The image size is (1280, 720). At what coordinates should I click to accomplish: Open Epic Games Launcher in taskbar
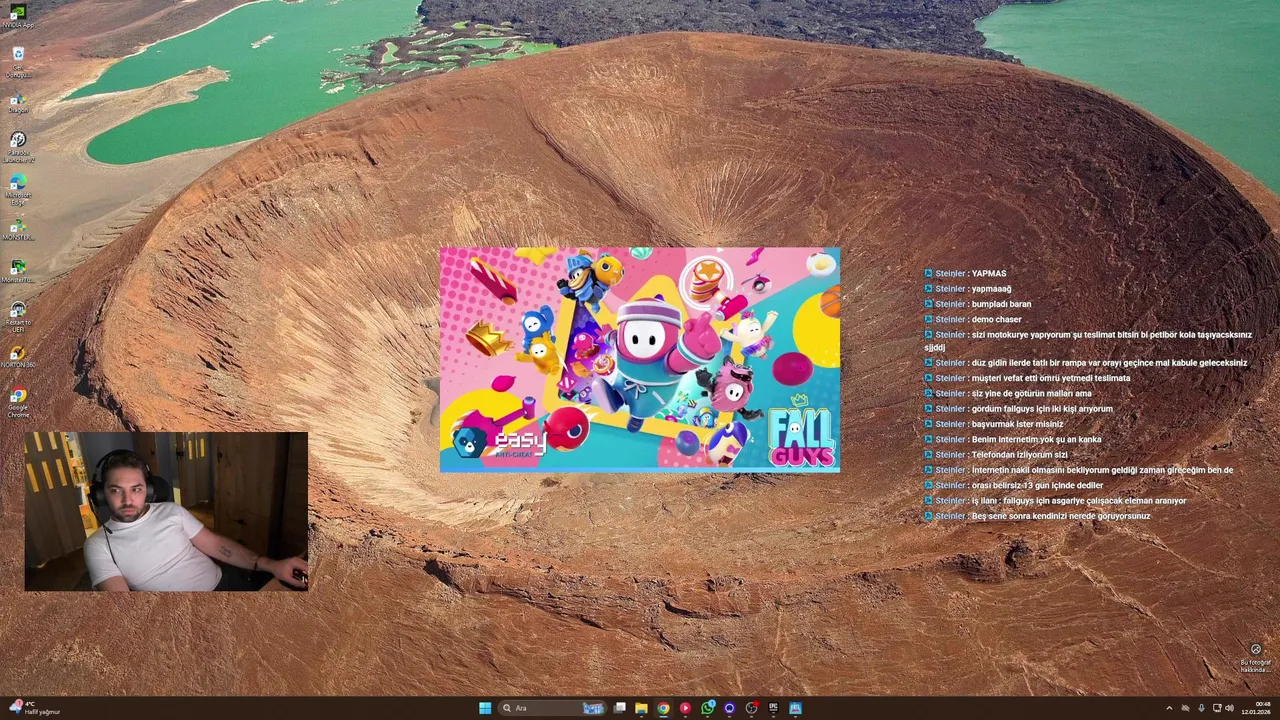coord(773,708)
